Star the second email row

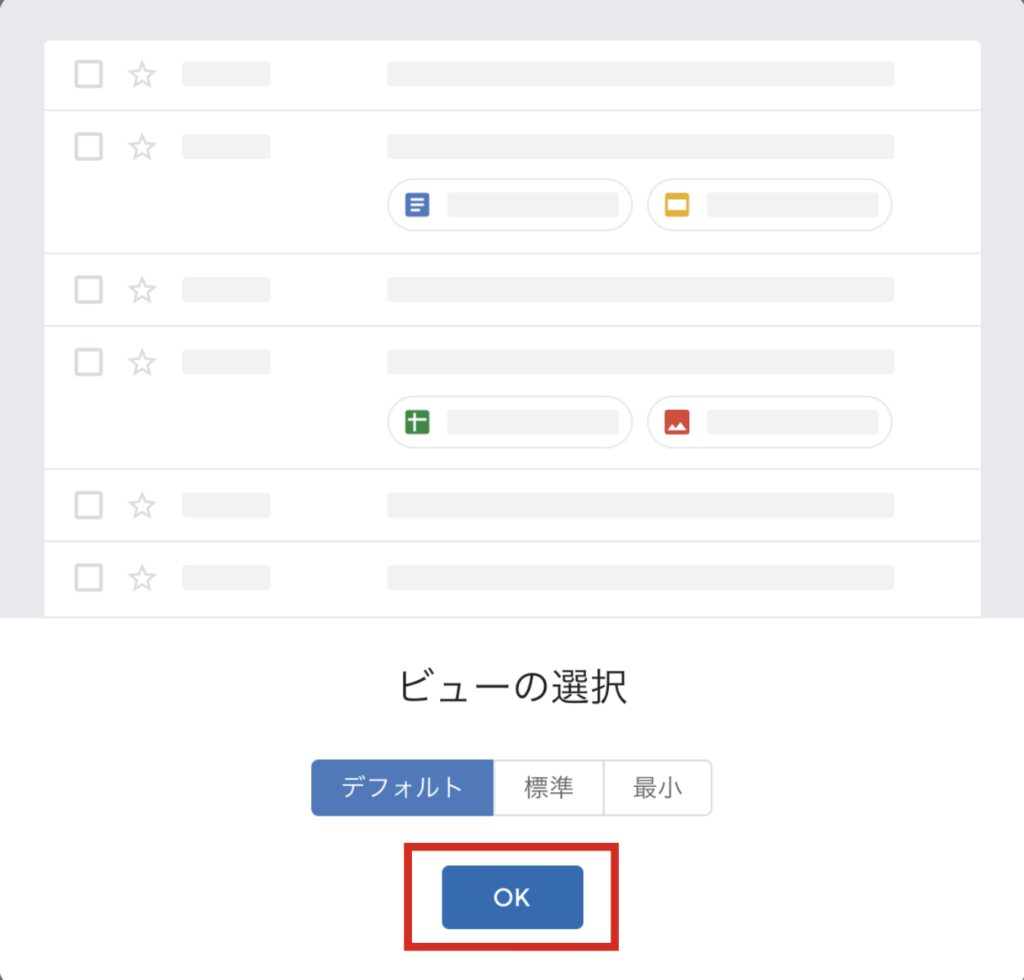[143, 147]
